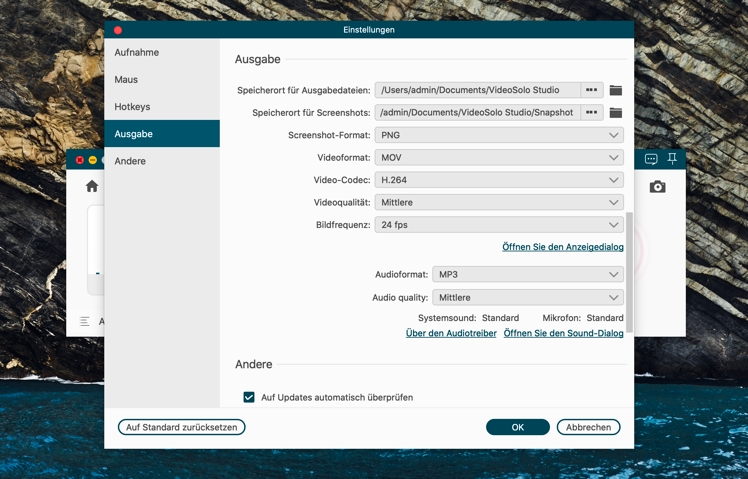Viewport: 748px width, 479px height.
Task: Toggle automatic update check checkbox
Action: click(249, 397)
